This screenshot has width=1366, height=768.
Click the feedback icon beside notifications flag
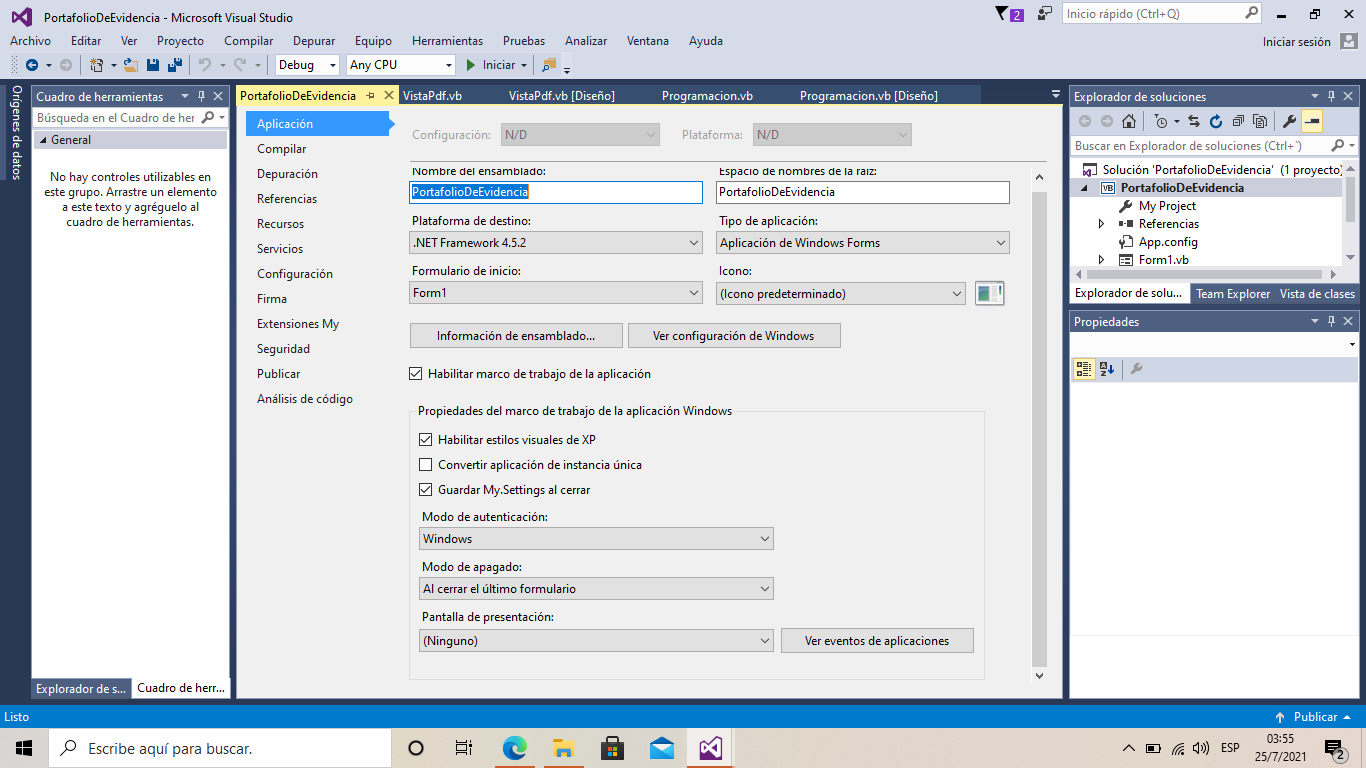click(x=1045, y=14)
